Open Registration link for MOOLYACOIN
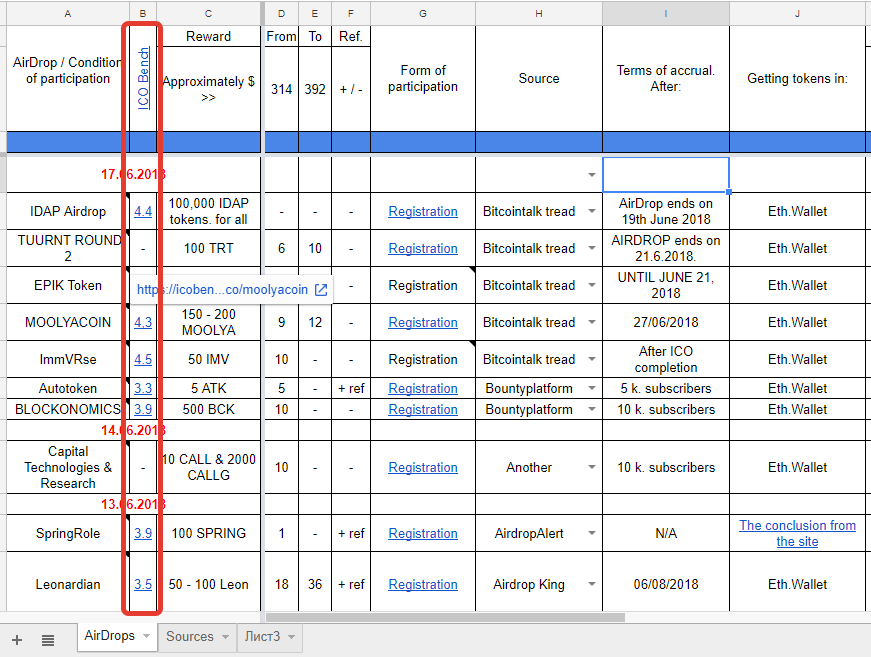The width and height of the screenshot is (871, 657). 423,322
